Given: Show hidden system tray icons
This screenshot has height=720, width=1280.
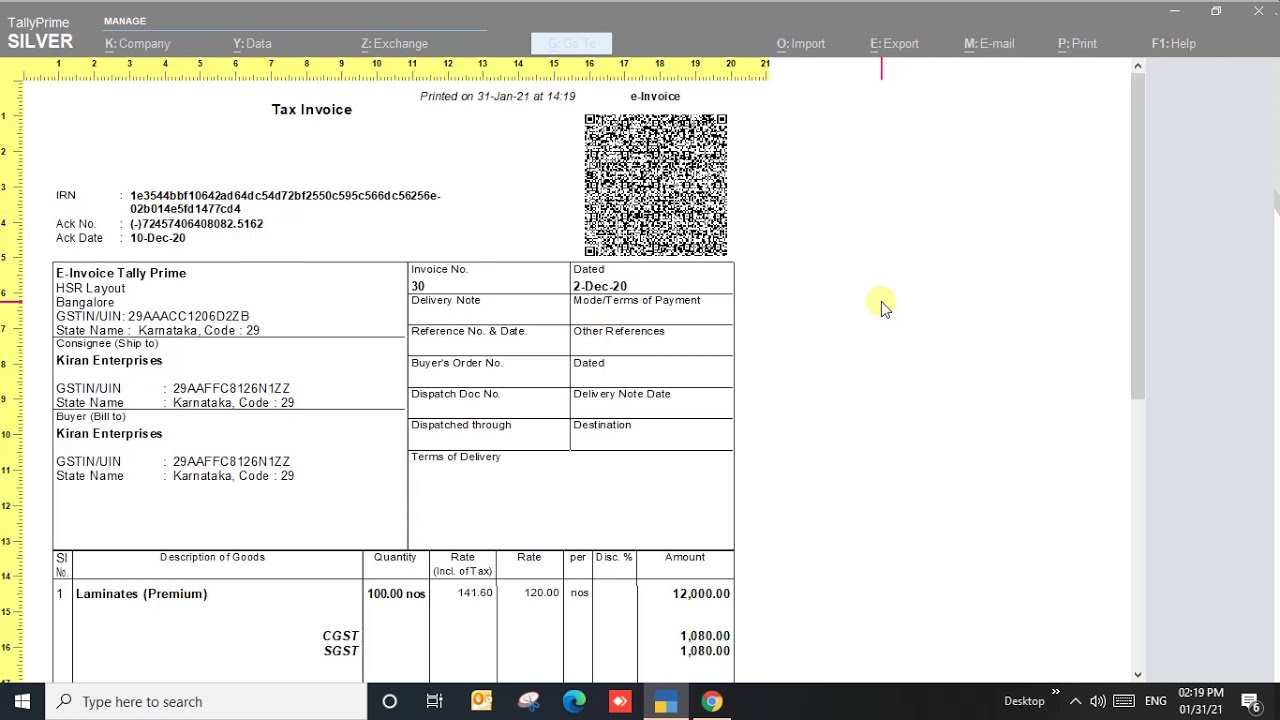Looking at the screenshot, I should [x=1075, y=702].
